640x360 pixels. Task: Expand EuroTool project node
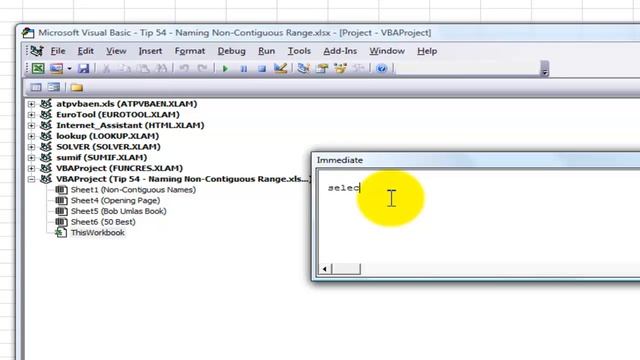(x=31, y=115)
